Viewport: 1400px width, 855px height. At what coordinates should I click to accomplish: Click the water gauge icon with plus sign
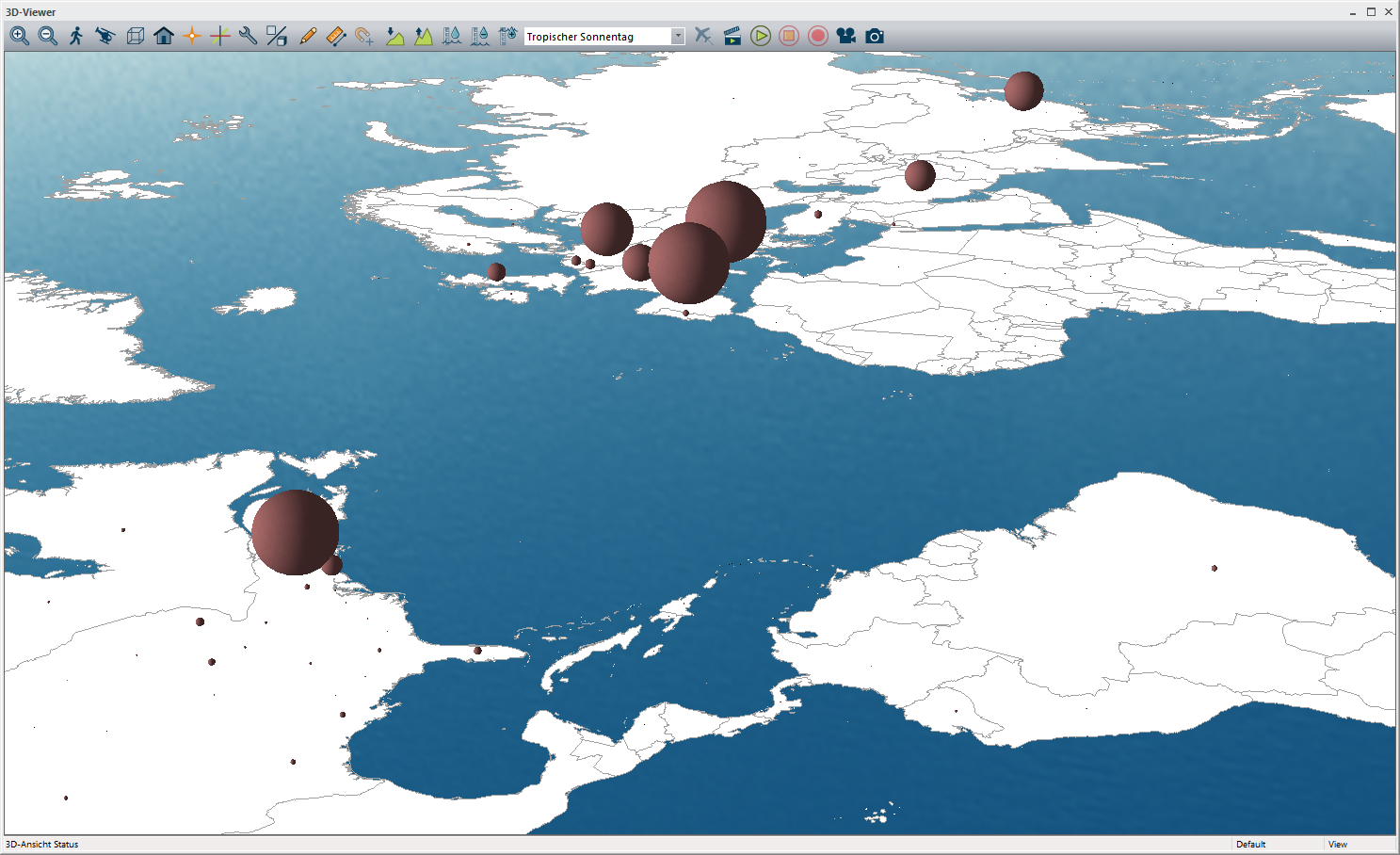(x=508, y=36)
